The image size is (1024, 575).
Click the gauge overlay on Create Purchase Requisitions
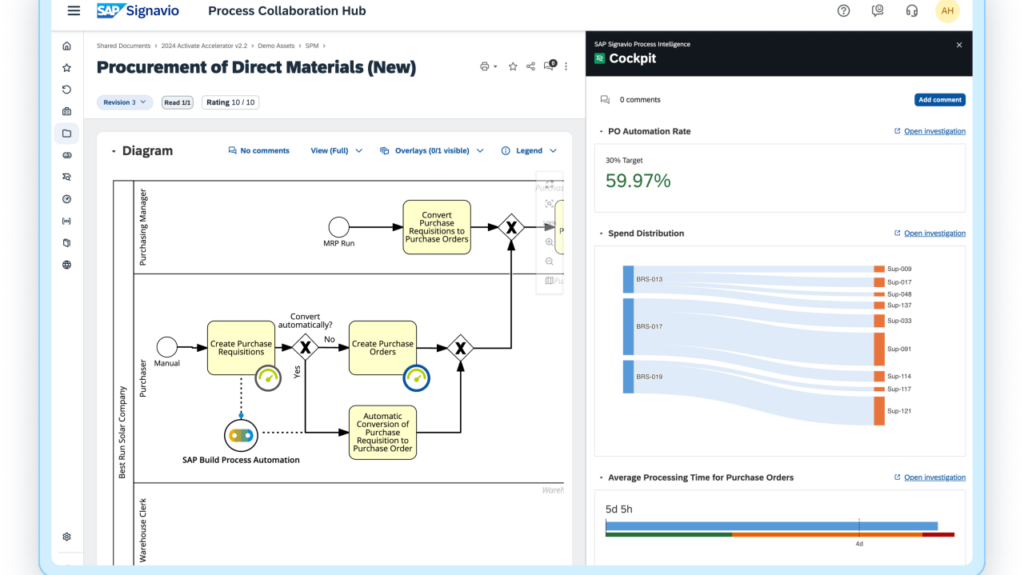[268, 378]
